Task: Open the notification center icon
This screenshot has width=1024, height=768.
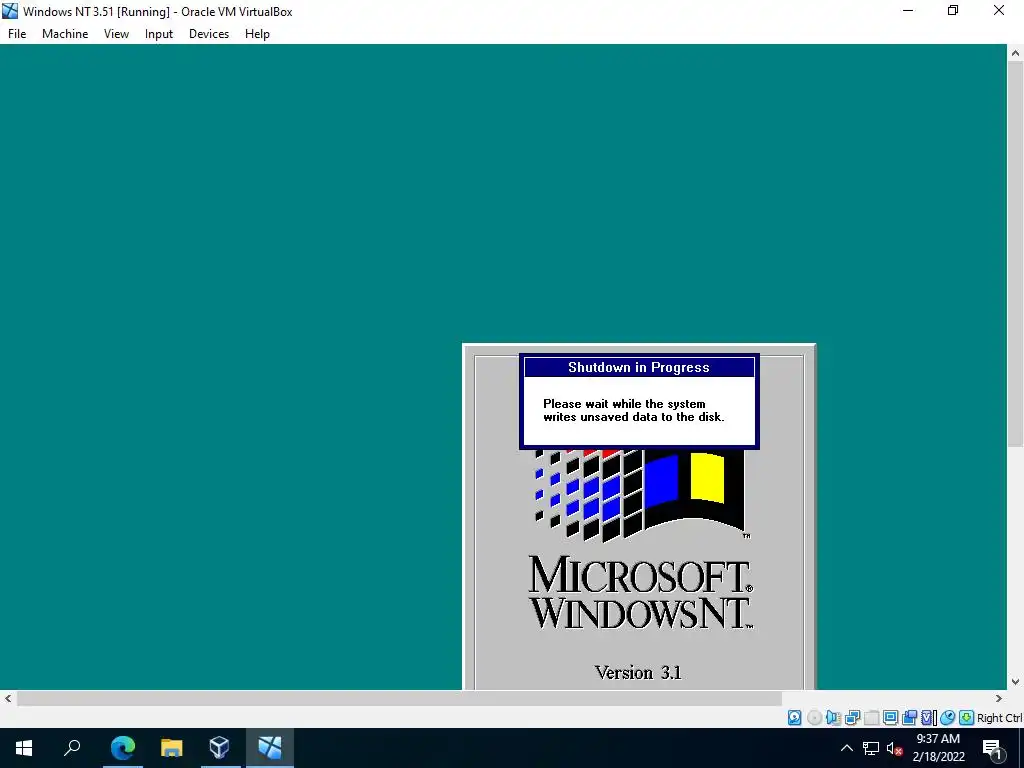Action: [992, 748]
